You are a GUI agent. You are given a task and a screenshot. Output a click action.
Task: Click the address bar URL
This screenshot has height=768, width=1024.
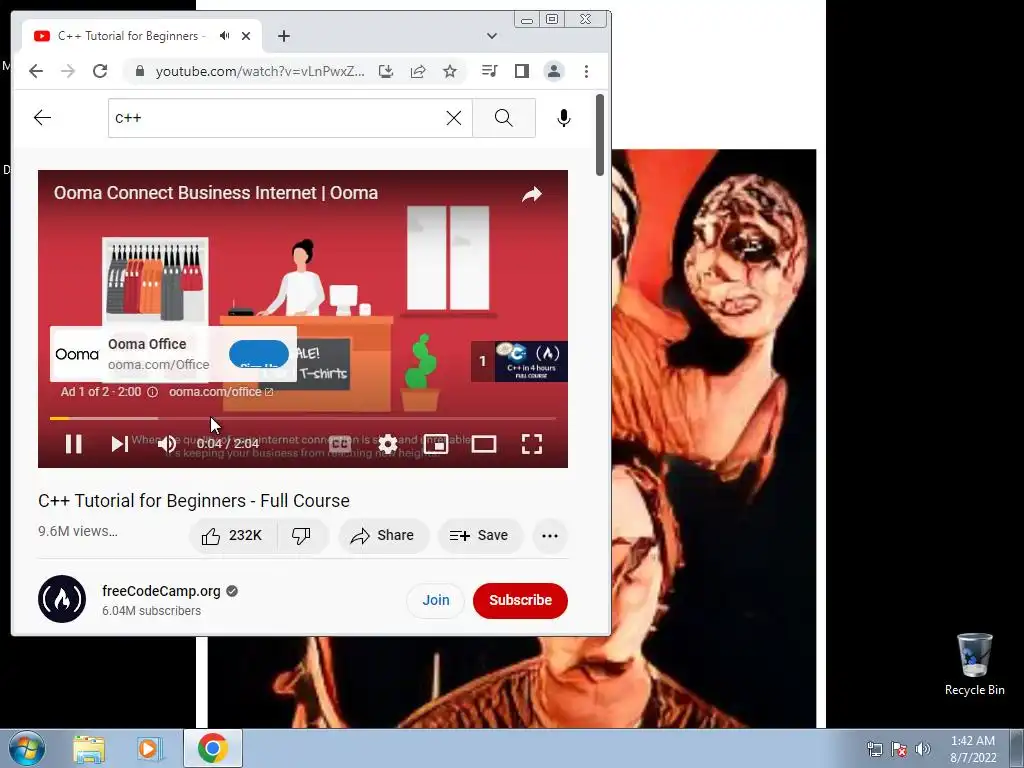[x=260, y=71]
